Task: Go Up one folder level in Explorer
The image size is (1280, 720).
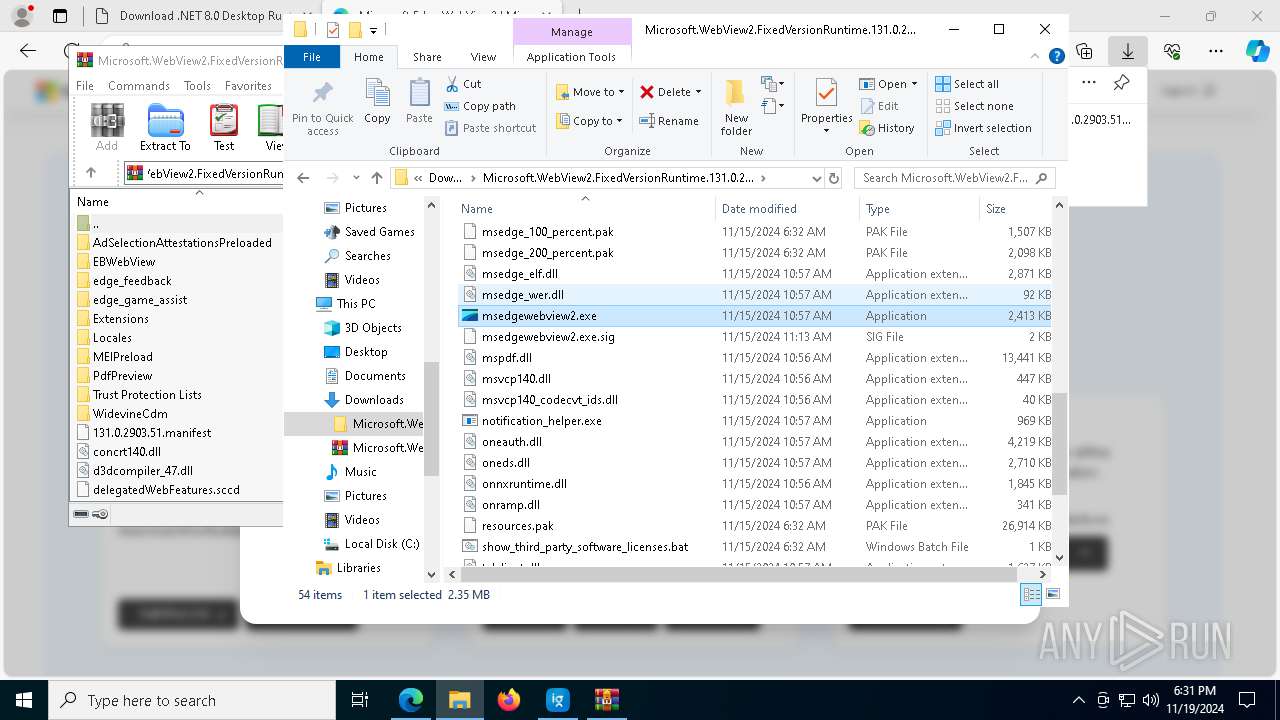Action: pyautogui.click(x=377, y=178)
